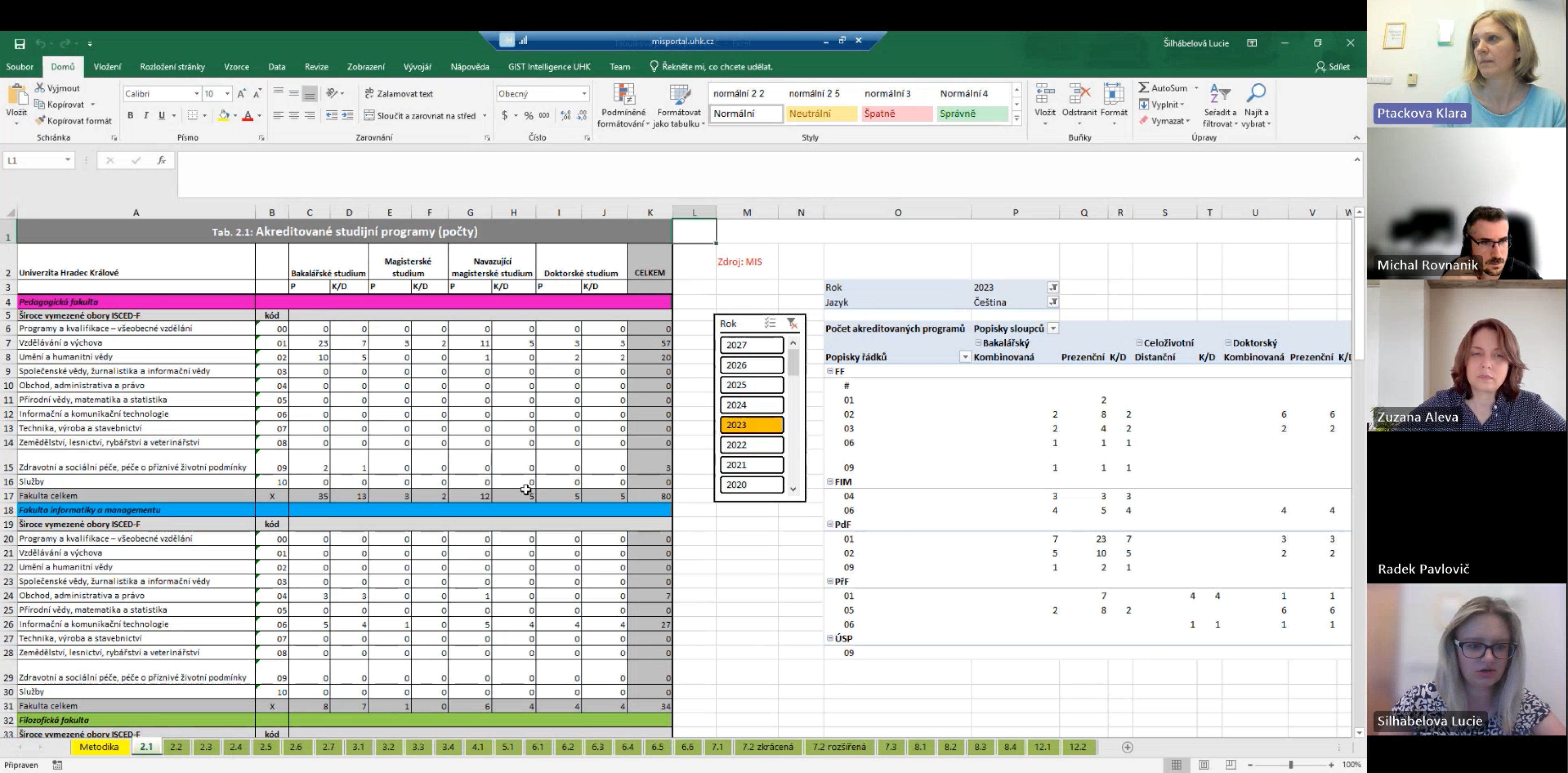Open the Calibri font name dropdown
The width and height of the screenshot is (1568, 773).
click(197, 94)
